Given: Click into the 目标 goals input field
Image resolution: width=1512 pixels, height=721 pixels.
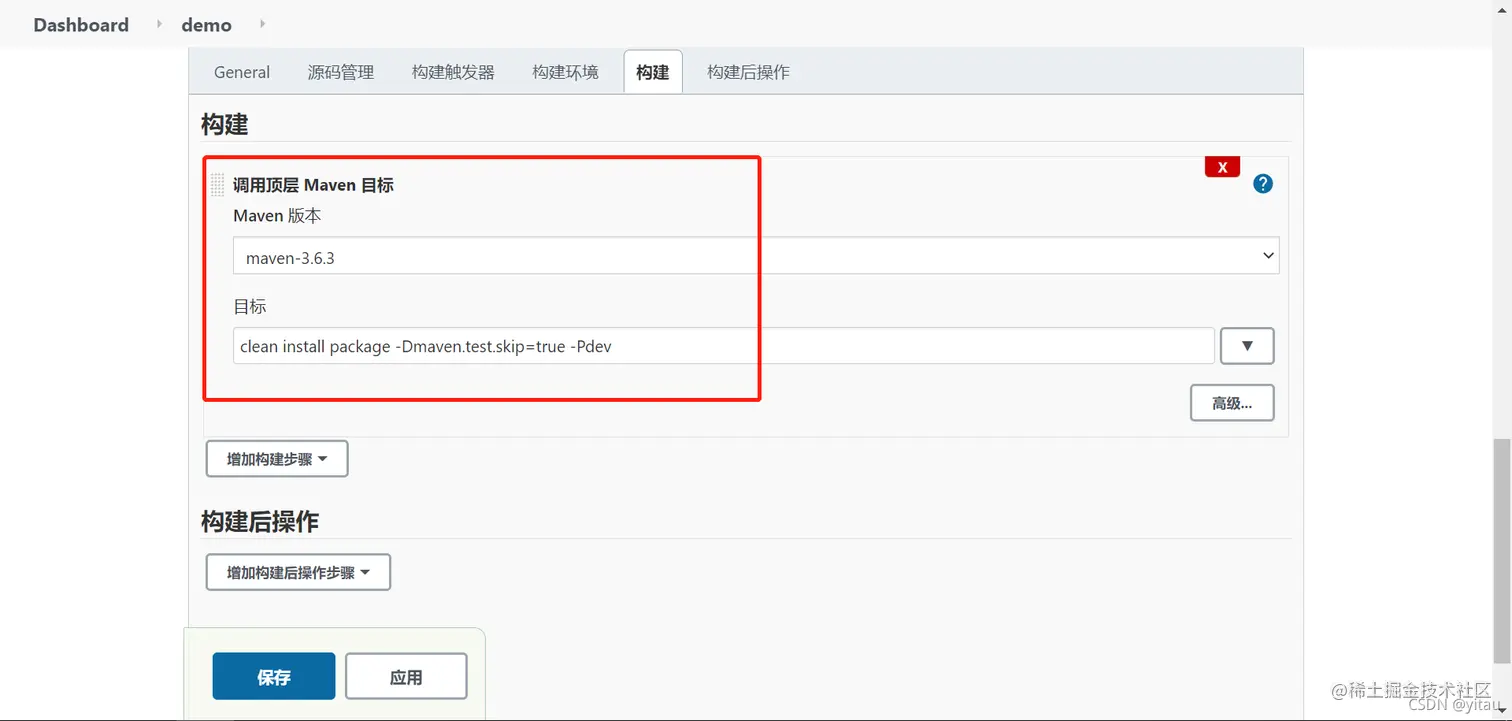Looking at the screenshot, I should pos(723,346).
